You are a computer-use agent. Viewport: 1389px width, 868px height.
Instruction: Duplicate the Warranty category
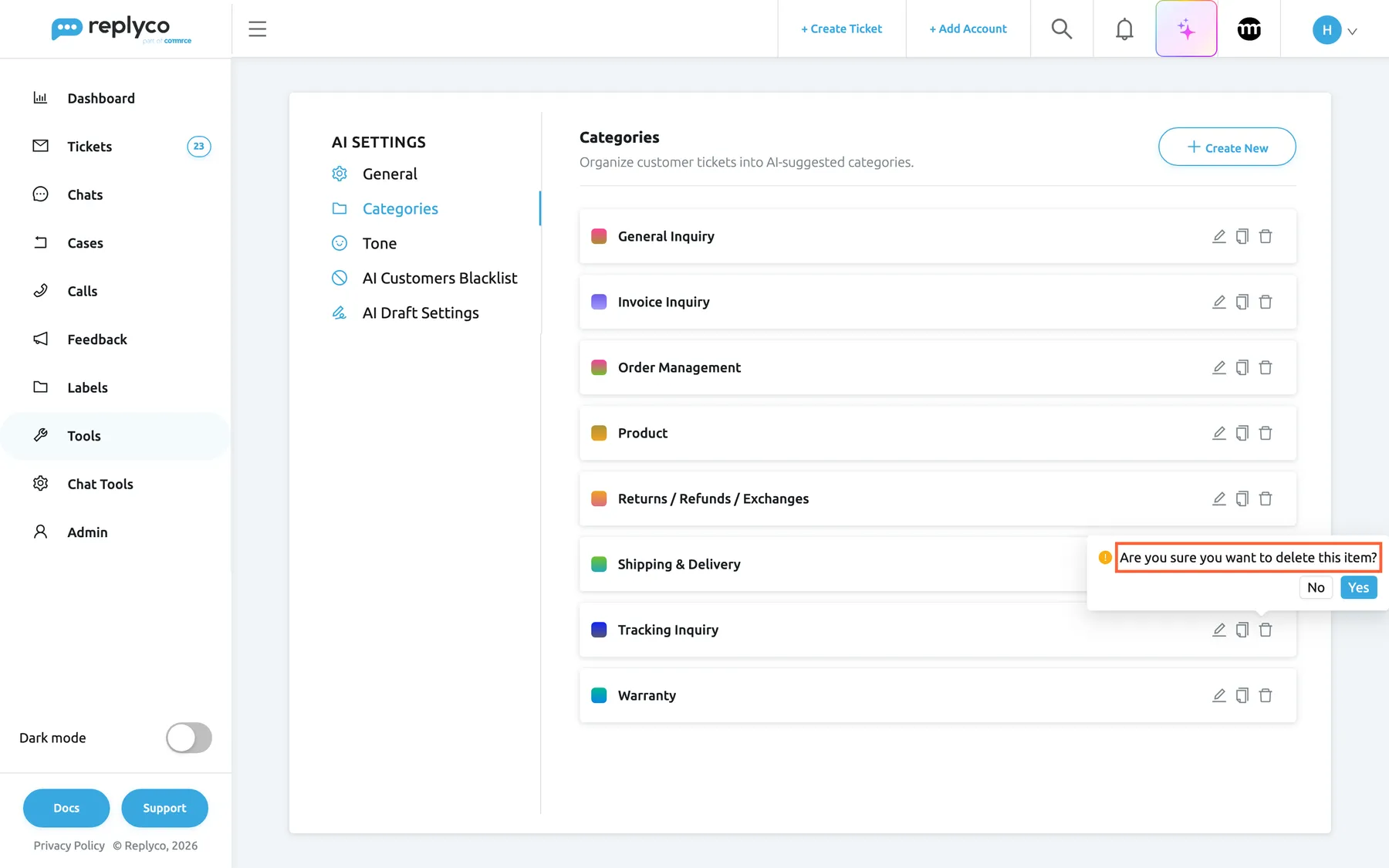1242,695
